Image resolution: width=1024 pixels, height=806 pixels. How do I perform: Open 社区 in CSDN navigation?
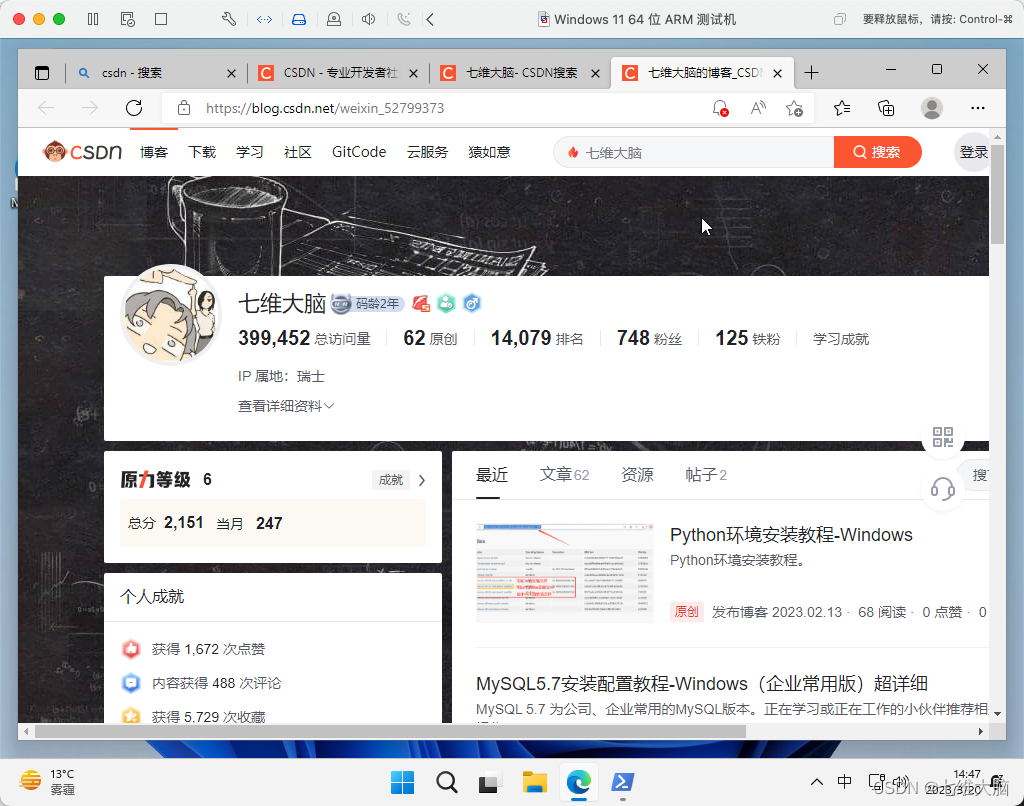(298, 152)
